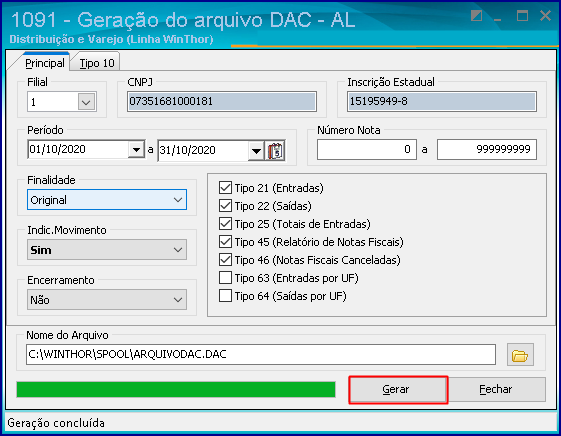The height and width of the screenshot is (436, 561).
Task: Focus the Número Nota end field 999999999
Action: tap(487, 150)
